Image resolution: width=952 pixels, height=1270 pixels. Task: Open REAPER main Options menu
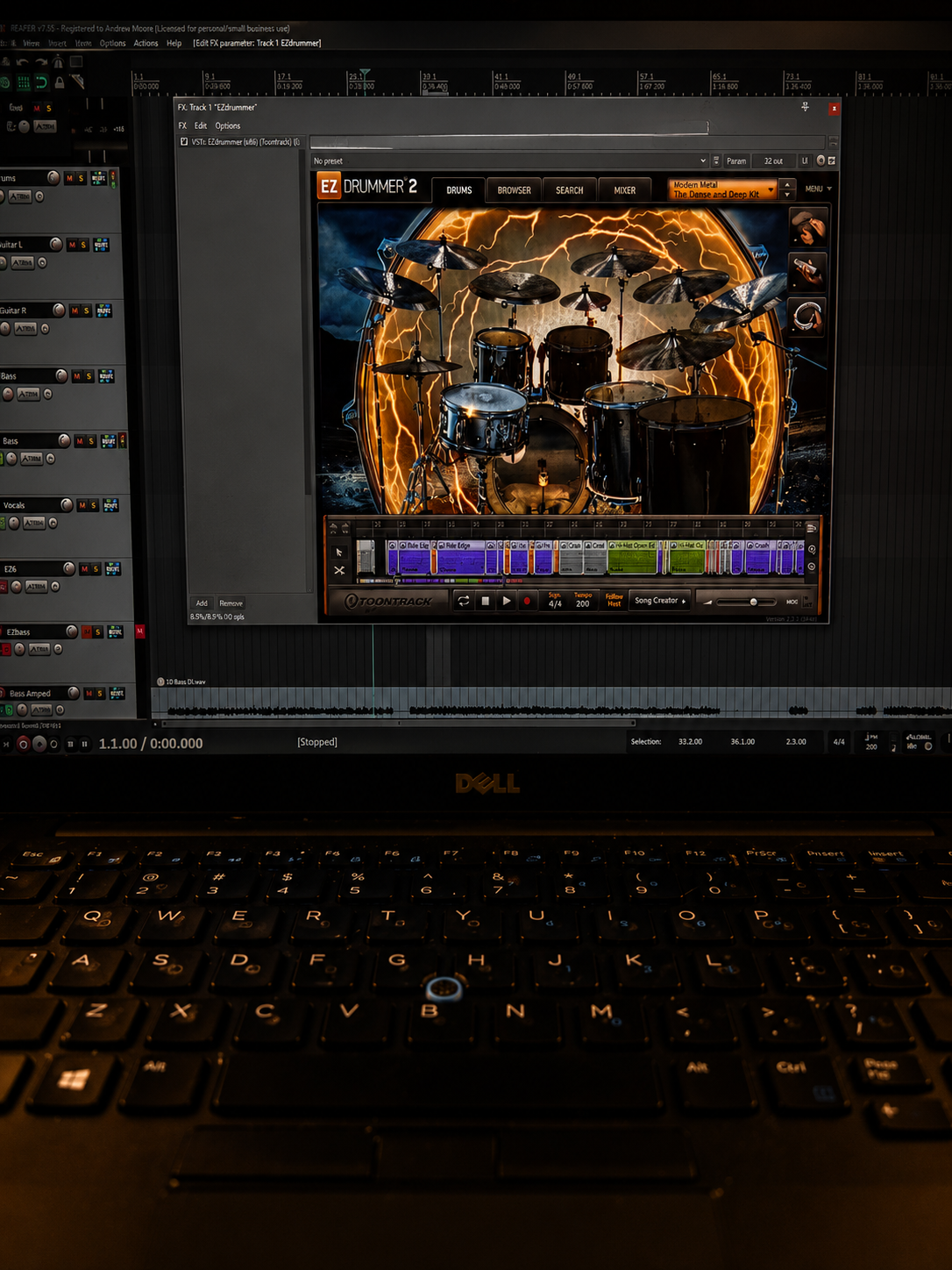112,43
